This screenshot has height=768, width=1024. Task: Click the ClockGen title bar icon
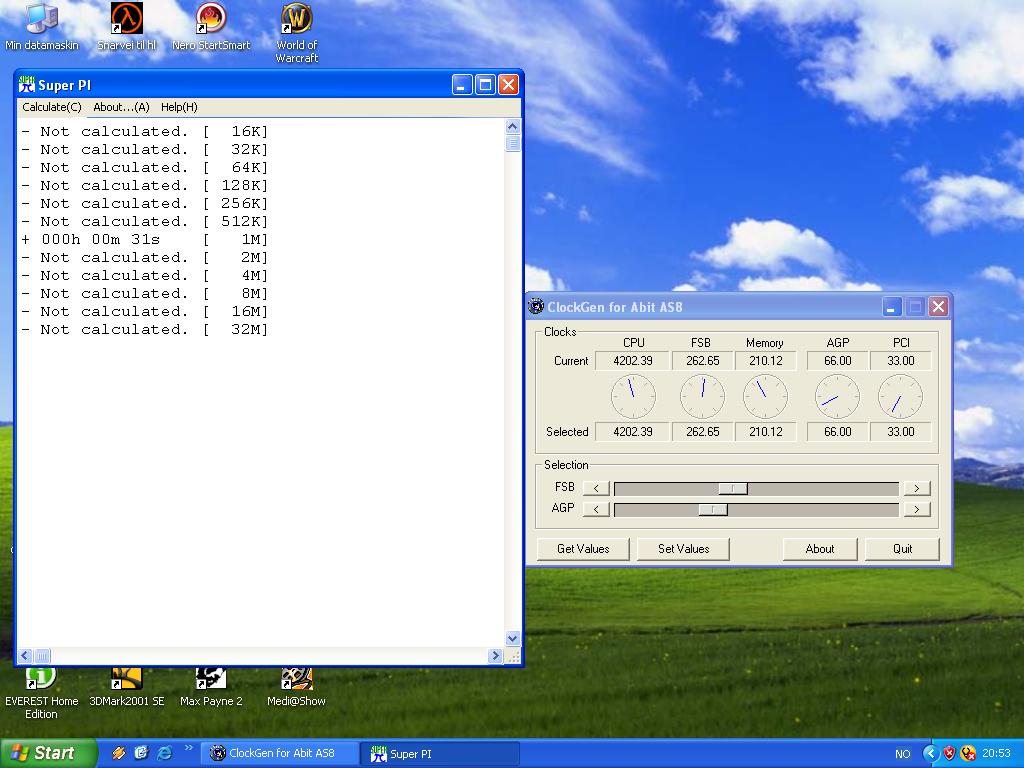tap(536, 306)
